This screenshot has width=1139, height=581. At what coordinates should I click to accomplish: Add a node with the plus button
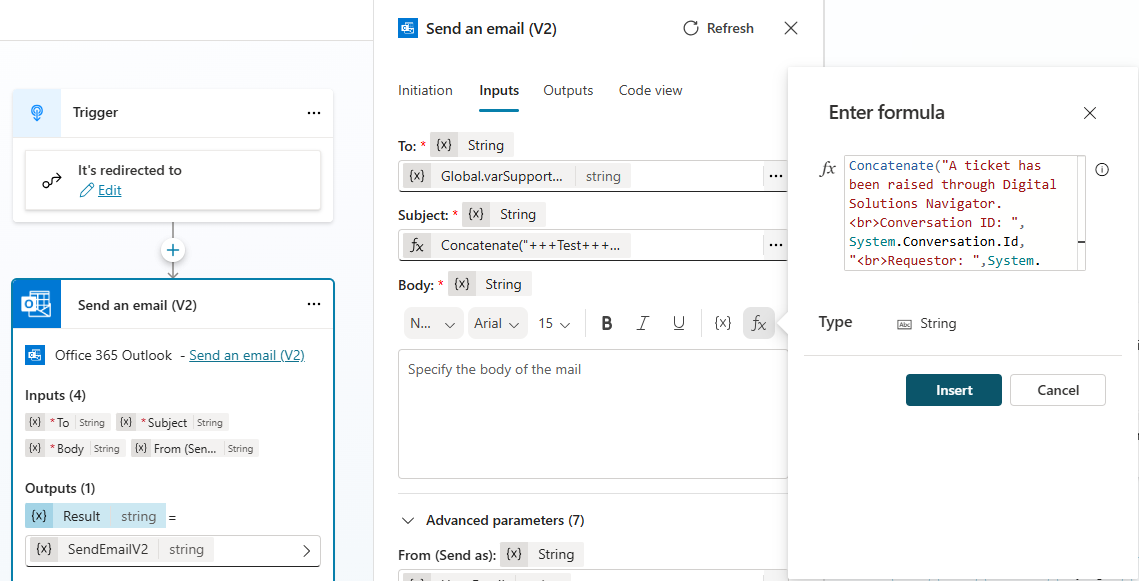coord(173,251)
